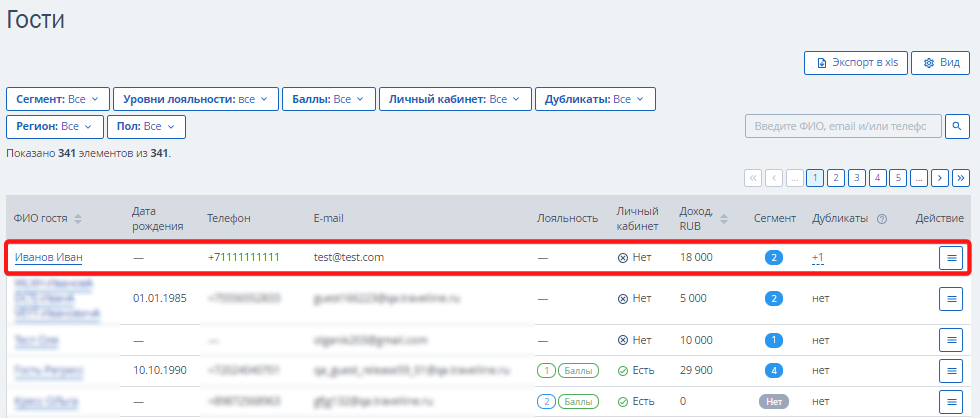Open the Сегмент filter dropdown
The width and height of the screenshot is (980, 418).
(x=58, y=99)
